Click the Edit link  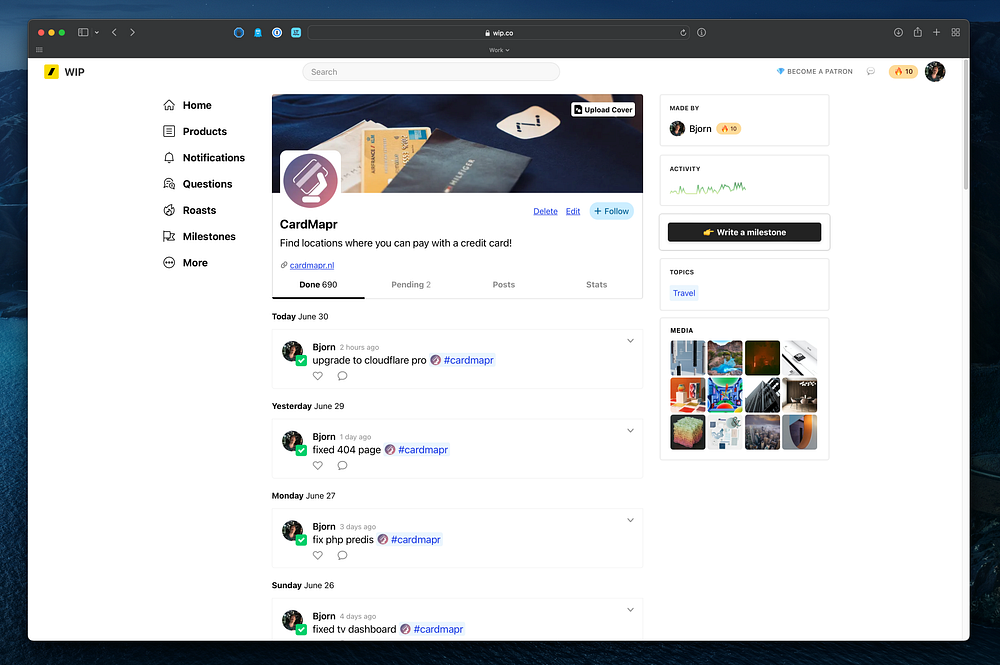click(573, 211)
